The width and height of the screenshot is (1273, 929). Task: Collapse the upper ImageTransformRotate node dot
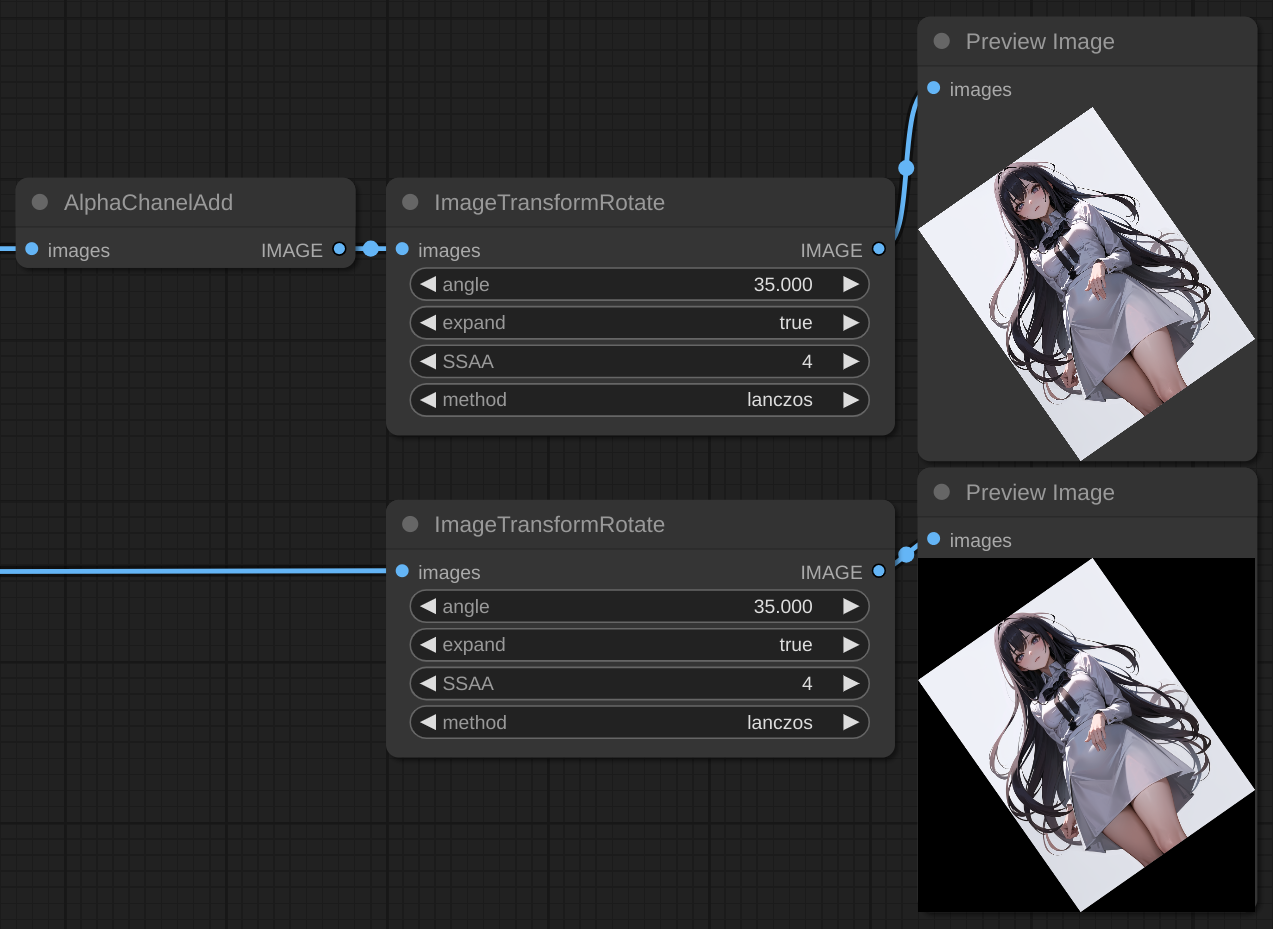pos(410,202)
